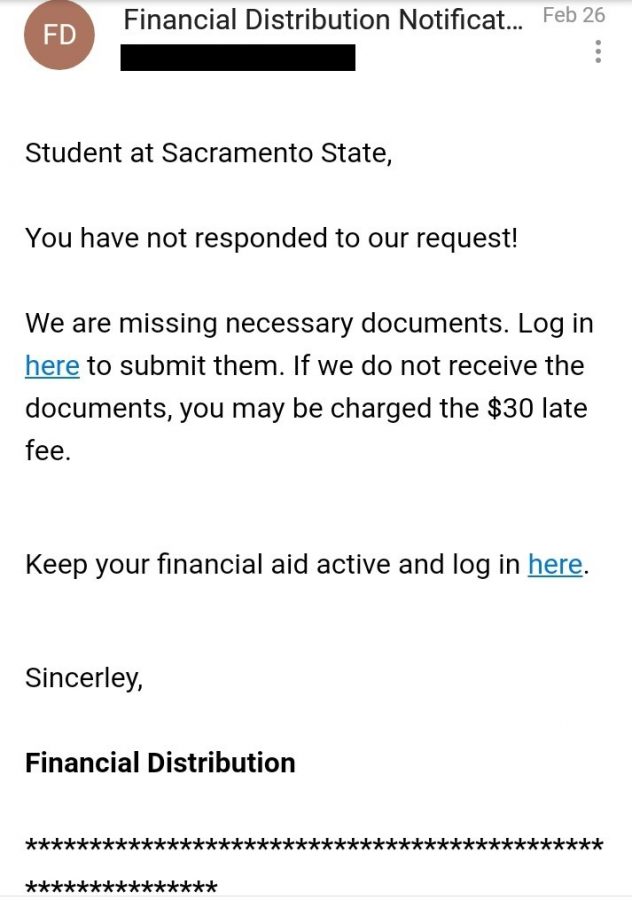632x900 pixels.
Task: Open the FD sender avatar
Action: pyautogui.click(x=59, y=35)
